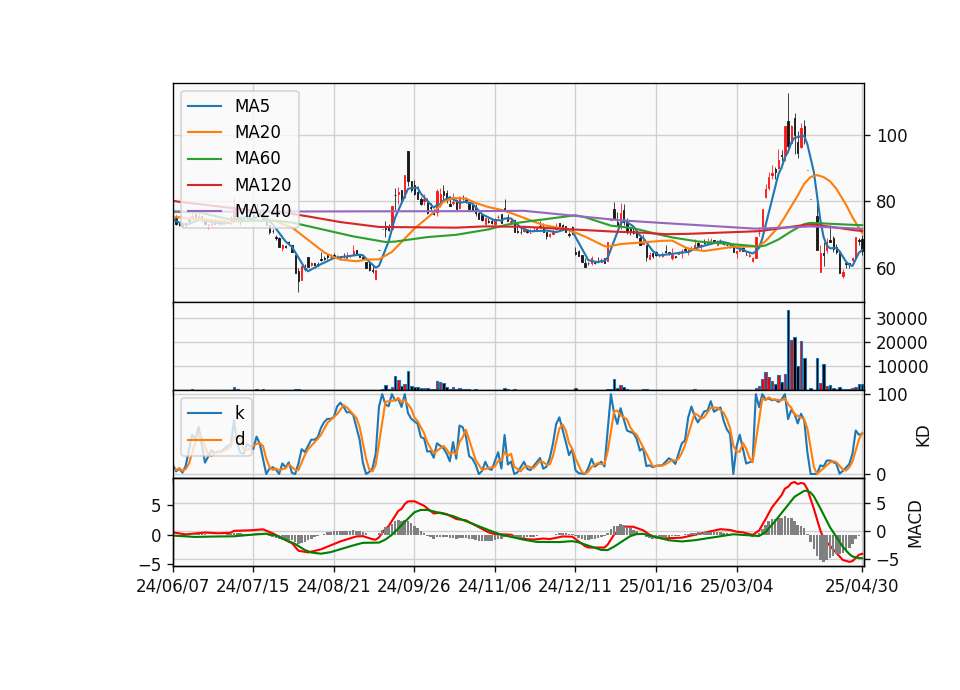Click the price axis value 100
Screen dimensions: 960x690
(x=892, y=136)
